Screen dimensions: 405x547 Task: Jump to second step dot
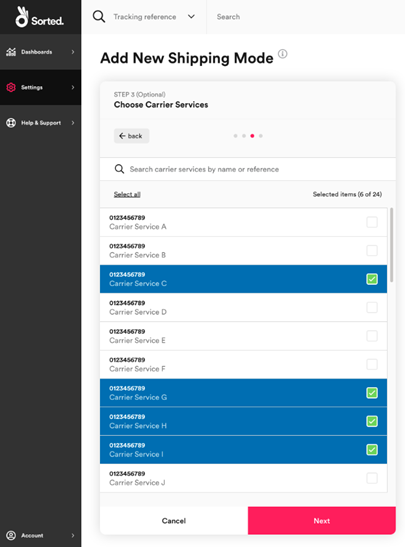tap(244, 136)
